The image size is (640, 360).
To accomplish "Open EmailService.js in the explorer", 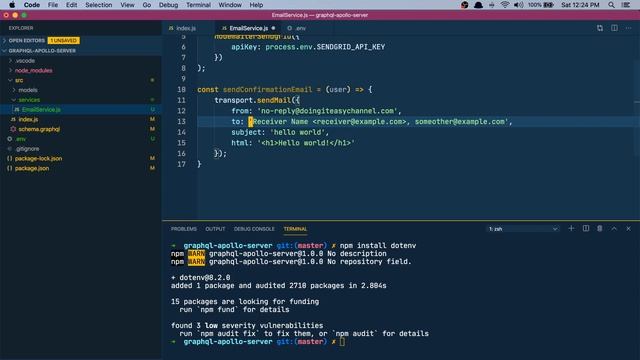I will point(41,109).
